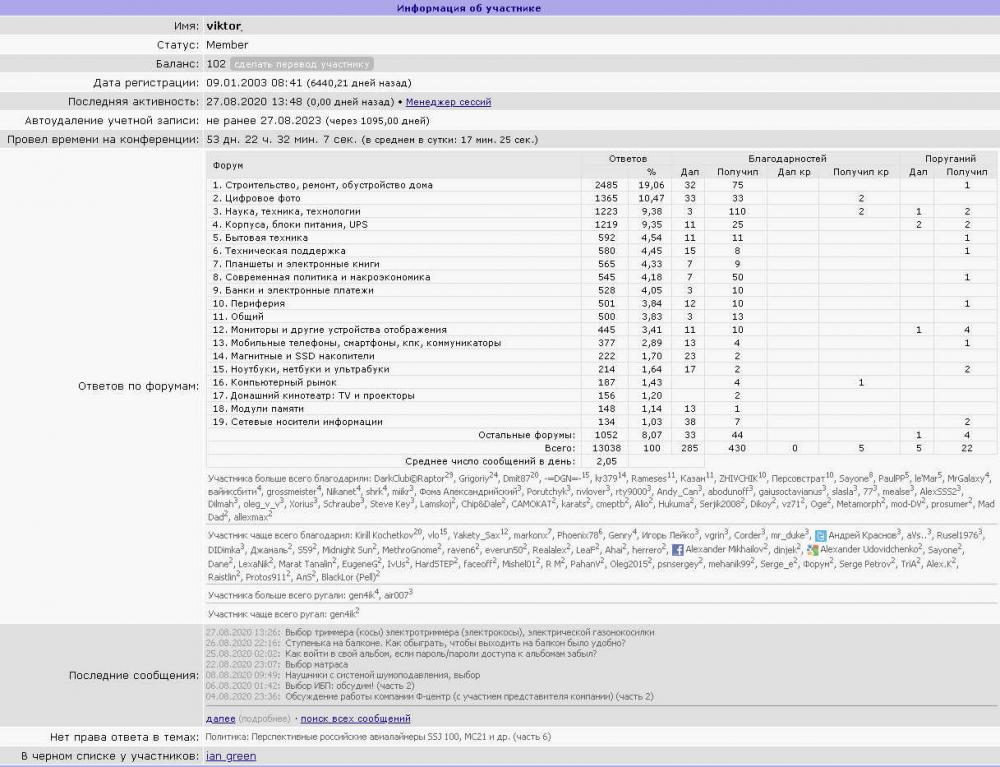Click the Информация об участнике header
The width and height of the screenshot is (1000, 767).
[x=469, y=8]
